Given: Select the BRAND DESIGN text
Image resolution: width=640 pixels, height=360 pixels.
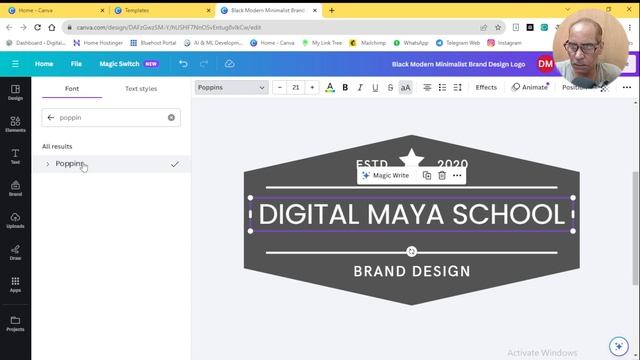Looking at the screenshot, I should tap(412, 271).
